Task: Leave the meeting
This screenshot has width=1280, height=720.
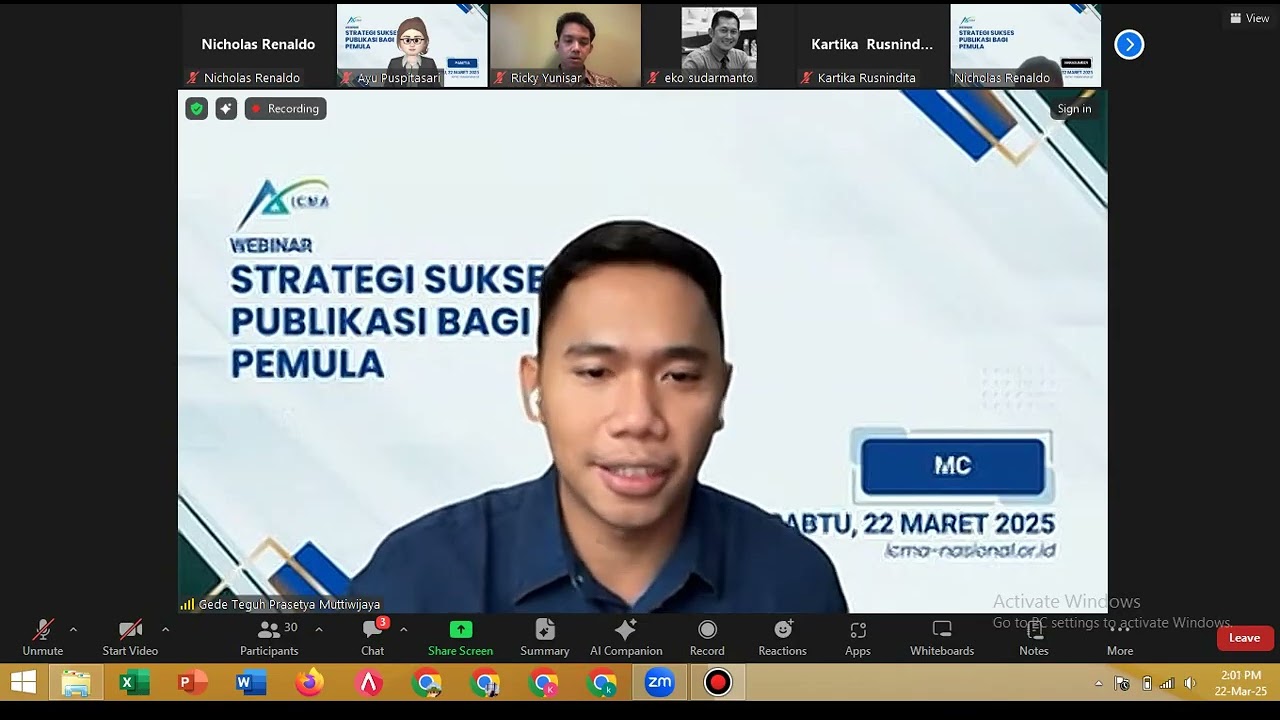Action: [1245, 638]
